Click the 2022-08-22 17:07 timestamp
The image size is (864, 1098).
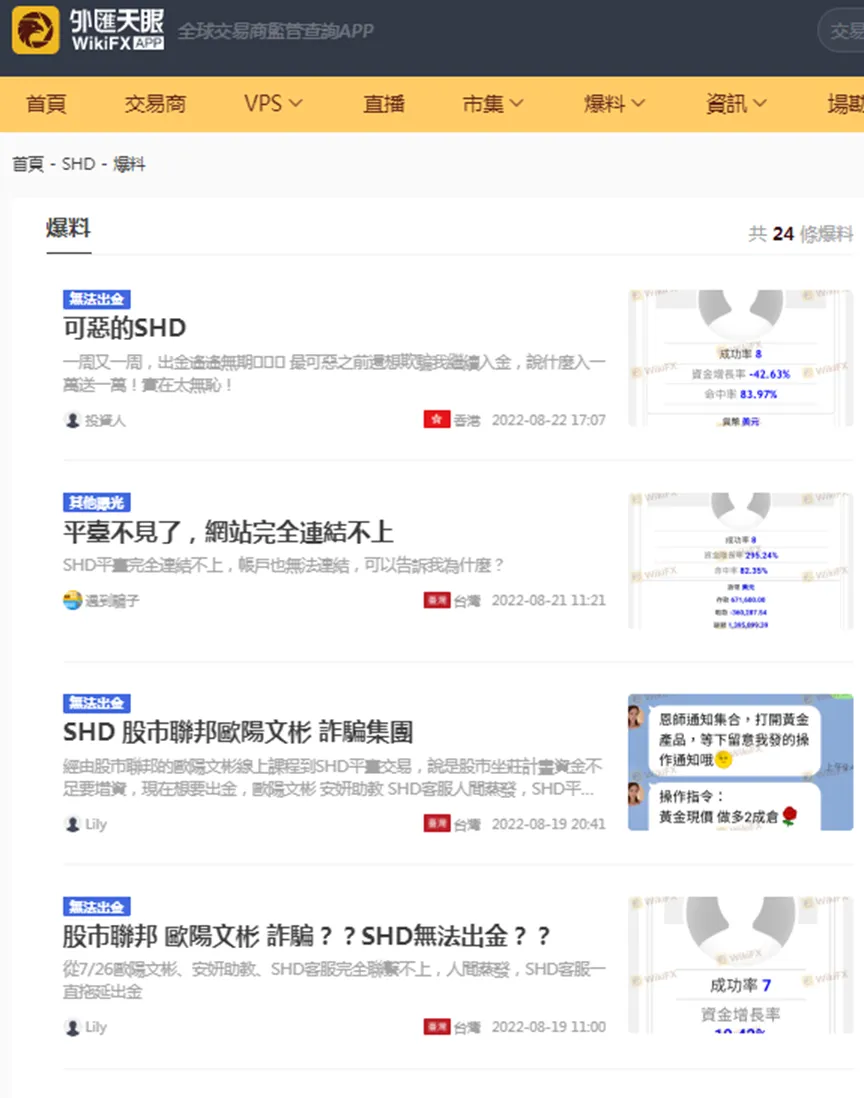coord(548,420)
